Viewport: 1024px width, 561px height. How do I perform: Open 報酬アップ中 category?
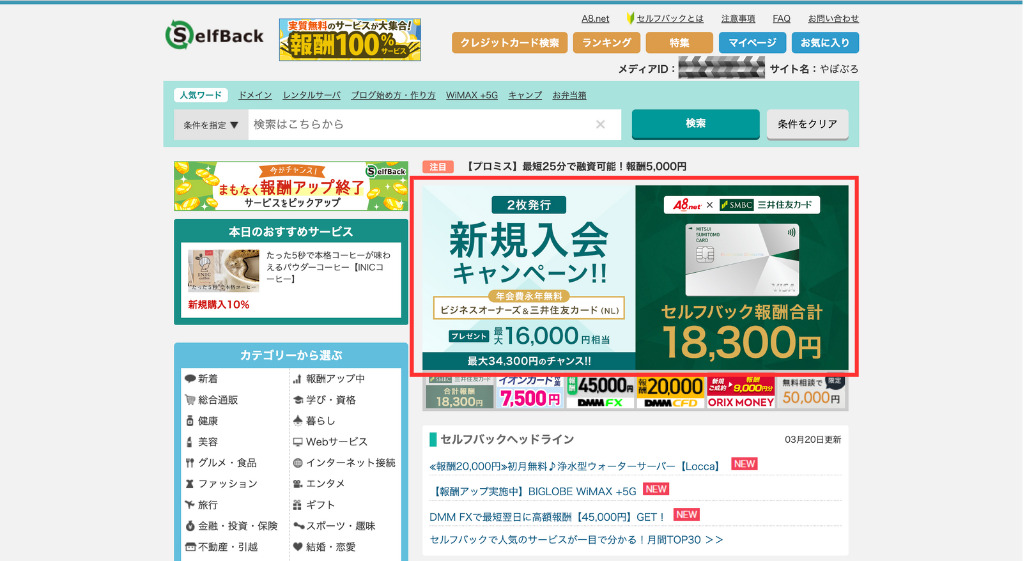pos(328,379)
